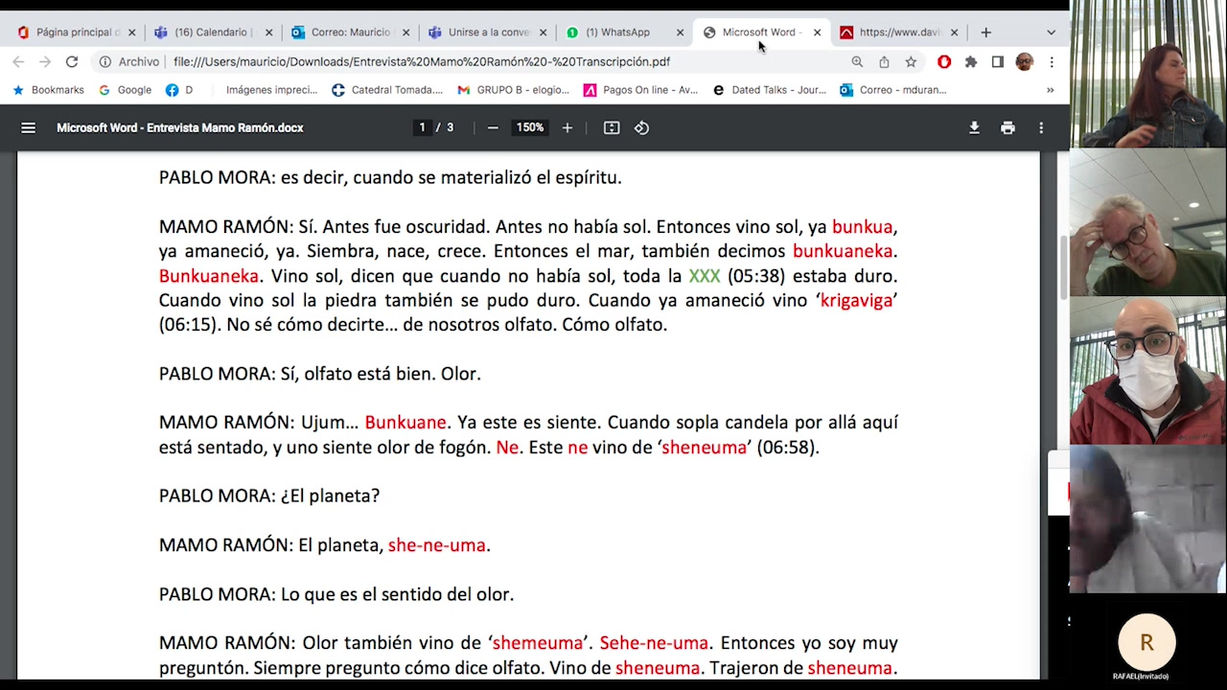The image size is (1227, 690).
Task: Go back to the previous page in Chrome
Action: click(18, 62)
